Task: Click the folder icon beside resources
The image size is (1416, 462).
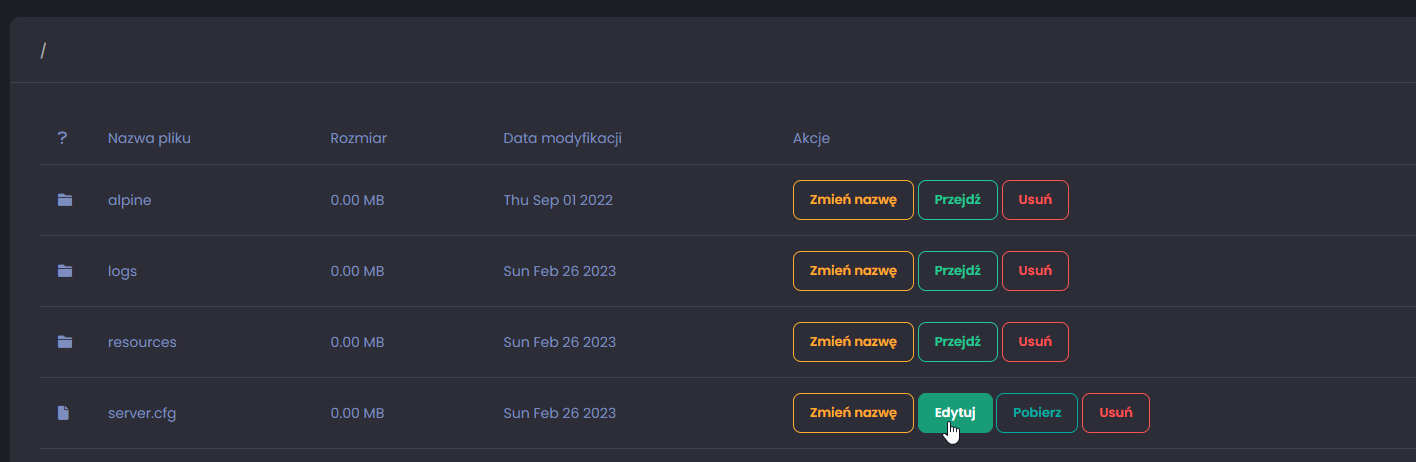Action: (x=65, y=342)
